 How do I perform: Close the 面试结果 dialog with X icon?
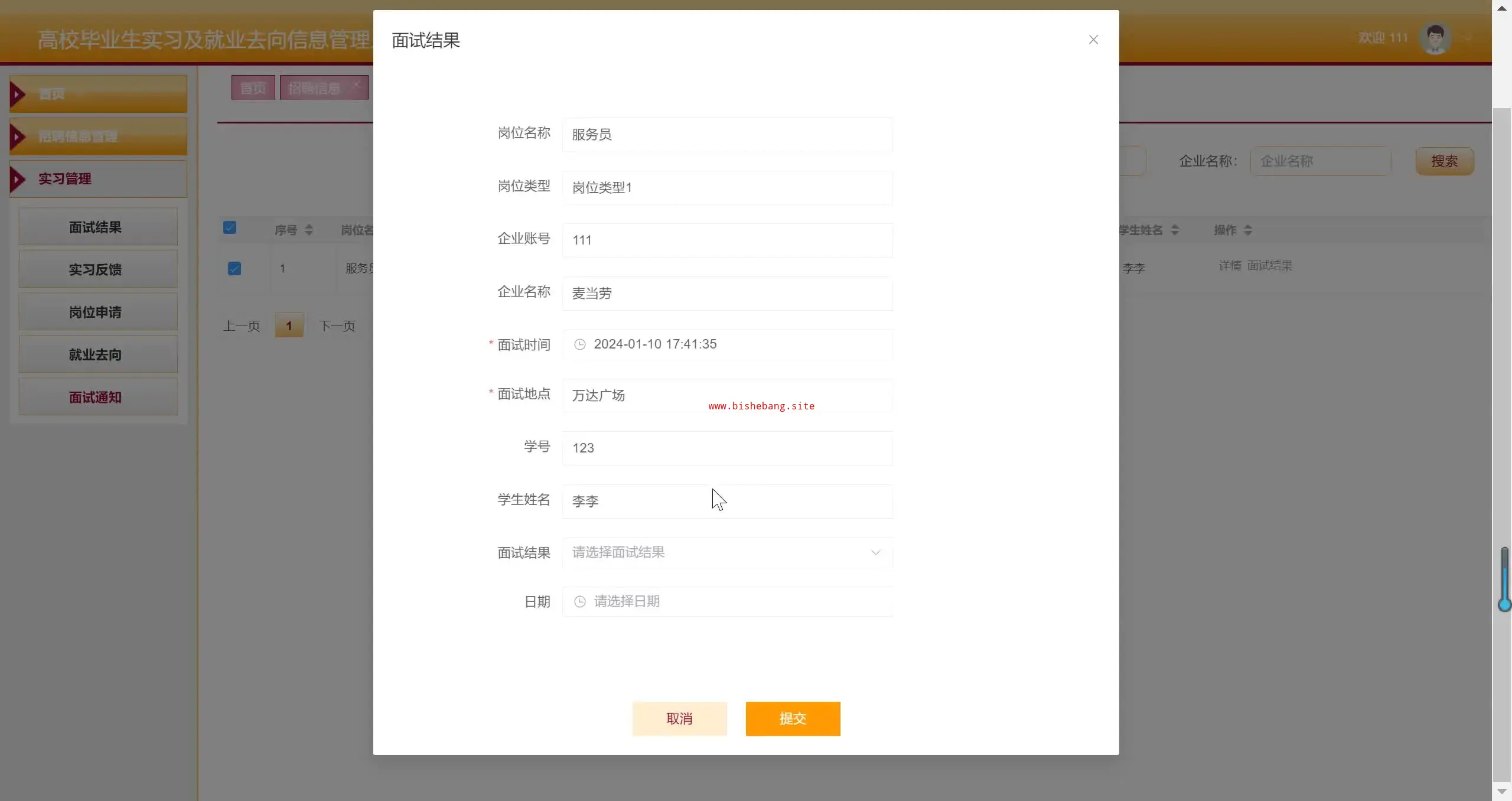click(1093, 40)
